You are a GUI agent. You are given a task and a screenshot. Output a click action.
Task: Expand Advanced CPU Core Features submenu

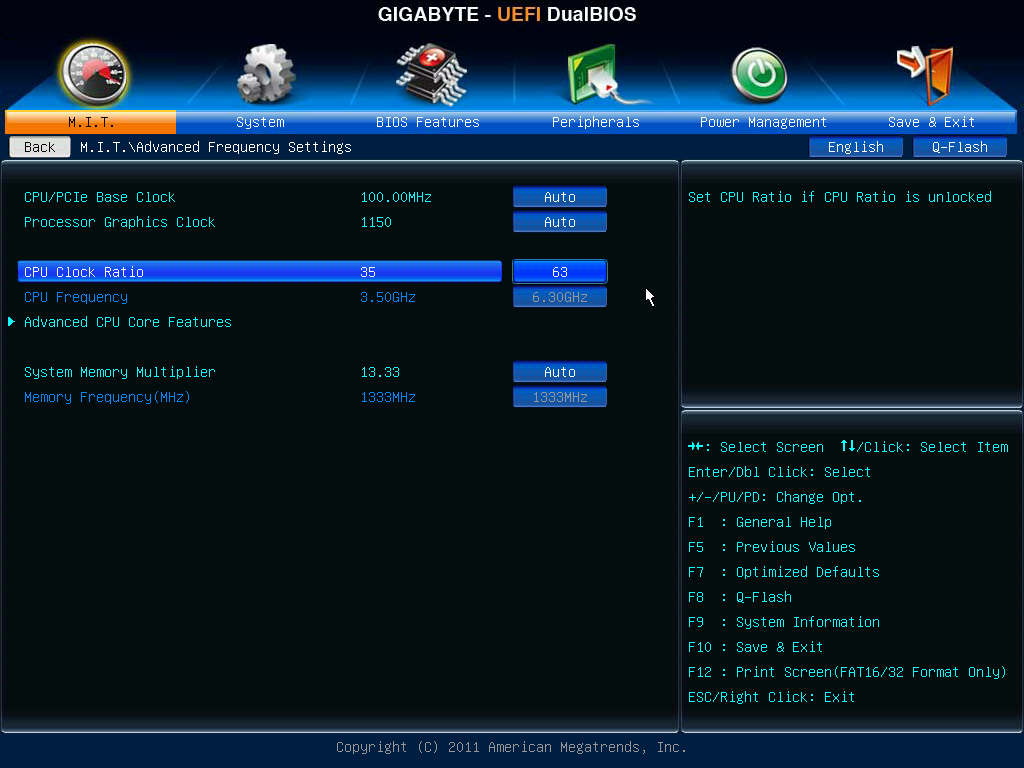pyautogui.click(x=128, y=322)
